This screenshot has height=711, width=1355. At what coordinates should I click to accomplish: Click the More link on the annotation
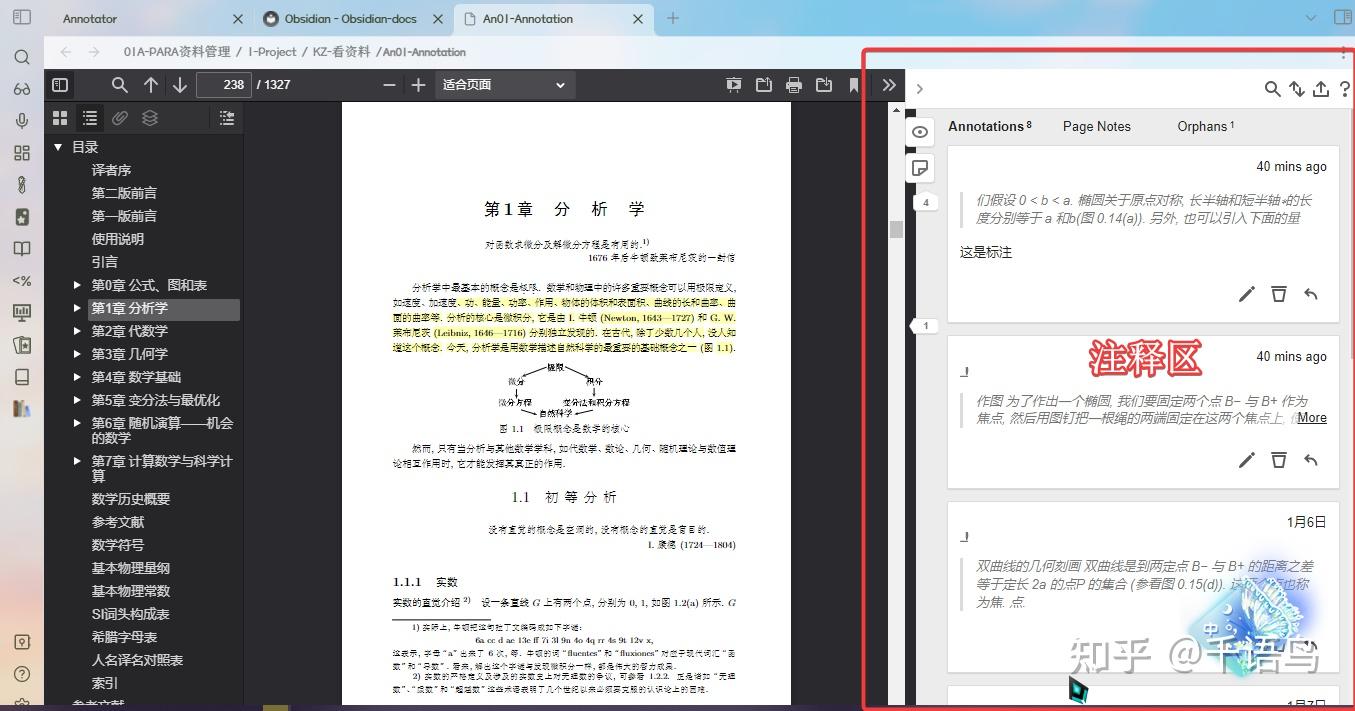point(1311,417)
